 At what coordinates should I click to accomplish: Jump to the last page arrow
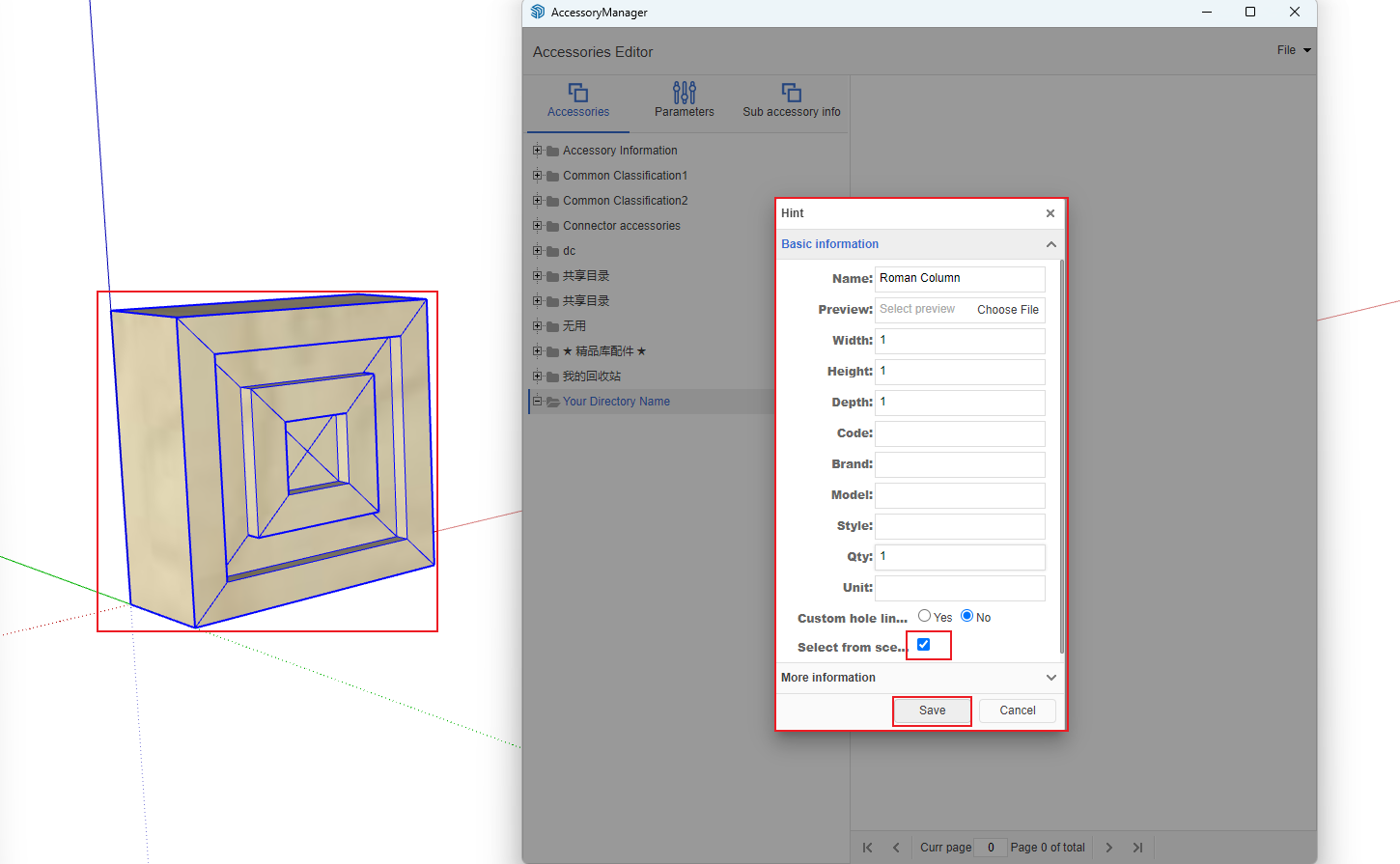pos(1137,848)
